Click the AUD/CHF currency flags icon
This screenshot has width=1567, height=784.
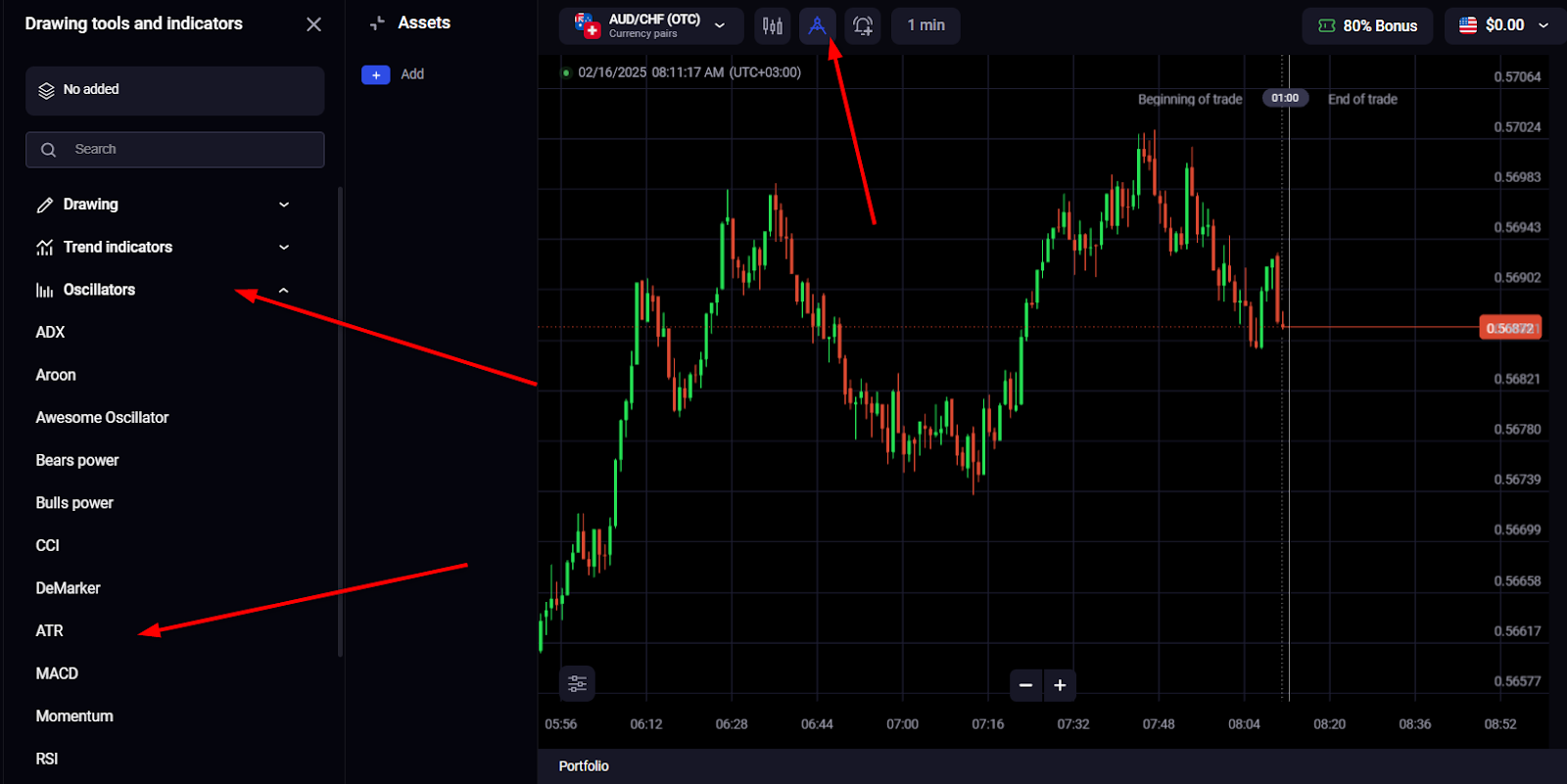[587, 25]
